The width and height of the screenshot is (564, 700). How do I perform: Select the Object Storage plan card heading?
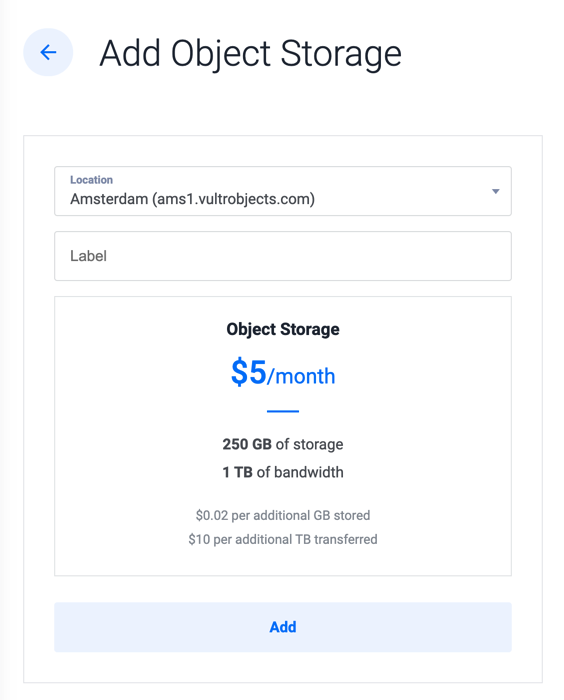283,329
